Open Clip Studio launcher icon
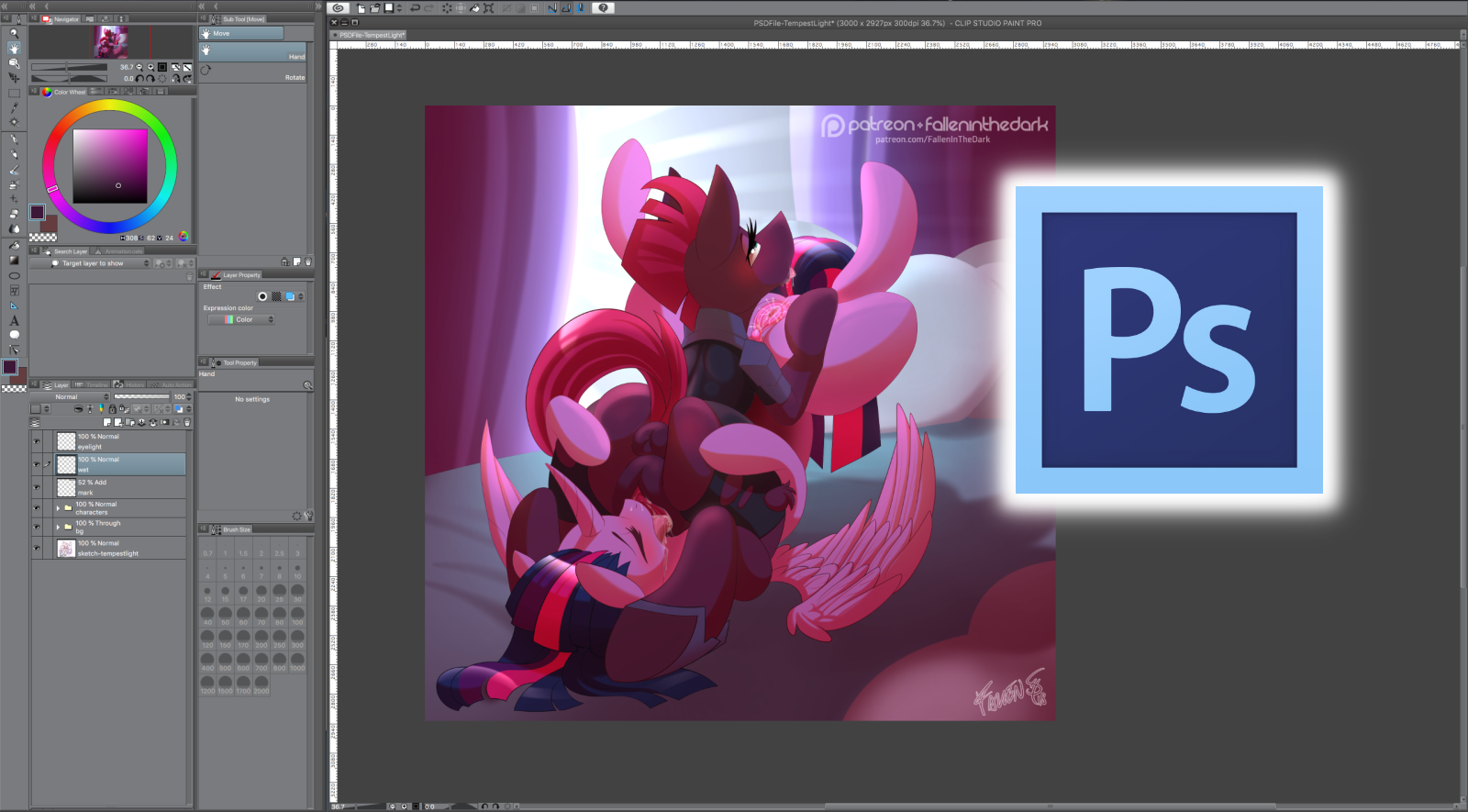This screenshot has width=1468, height=812. click(x=338, y=8)
